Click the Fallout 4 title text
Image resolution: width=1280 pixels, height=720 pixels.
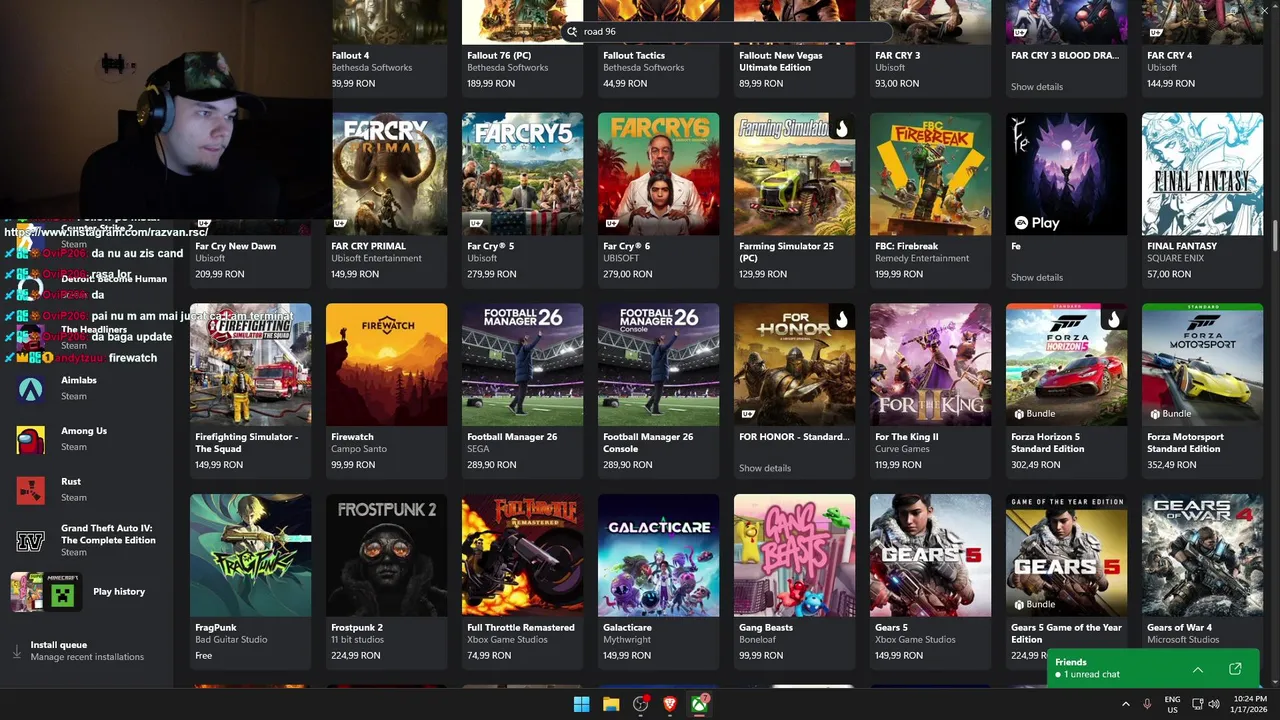[x=350, y=56]
